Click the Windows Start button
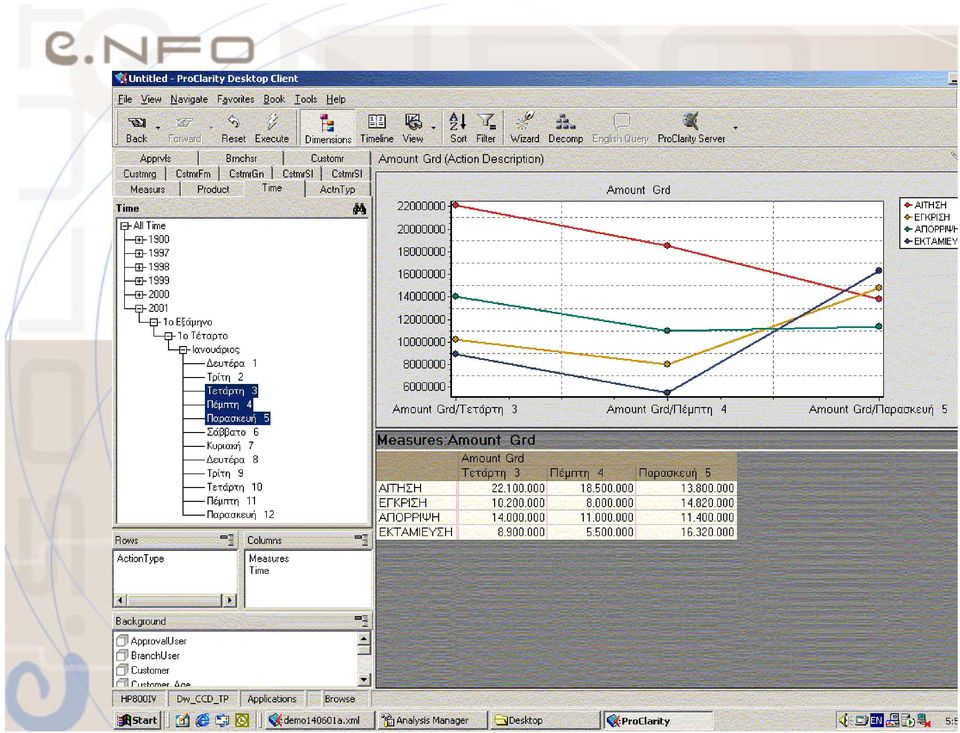The height and width of the screenshot is (733, 960). [138, 720]
